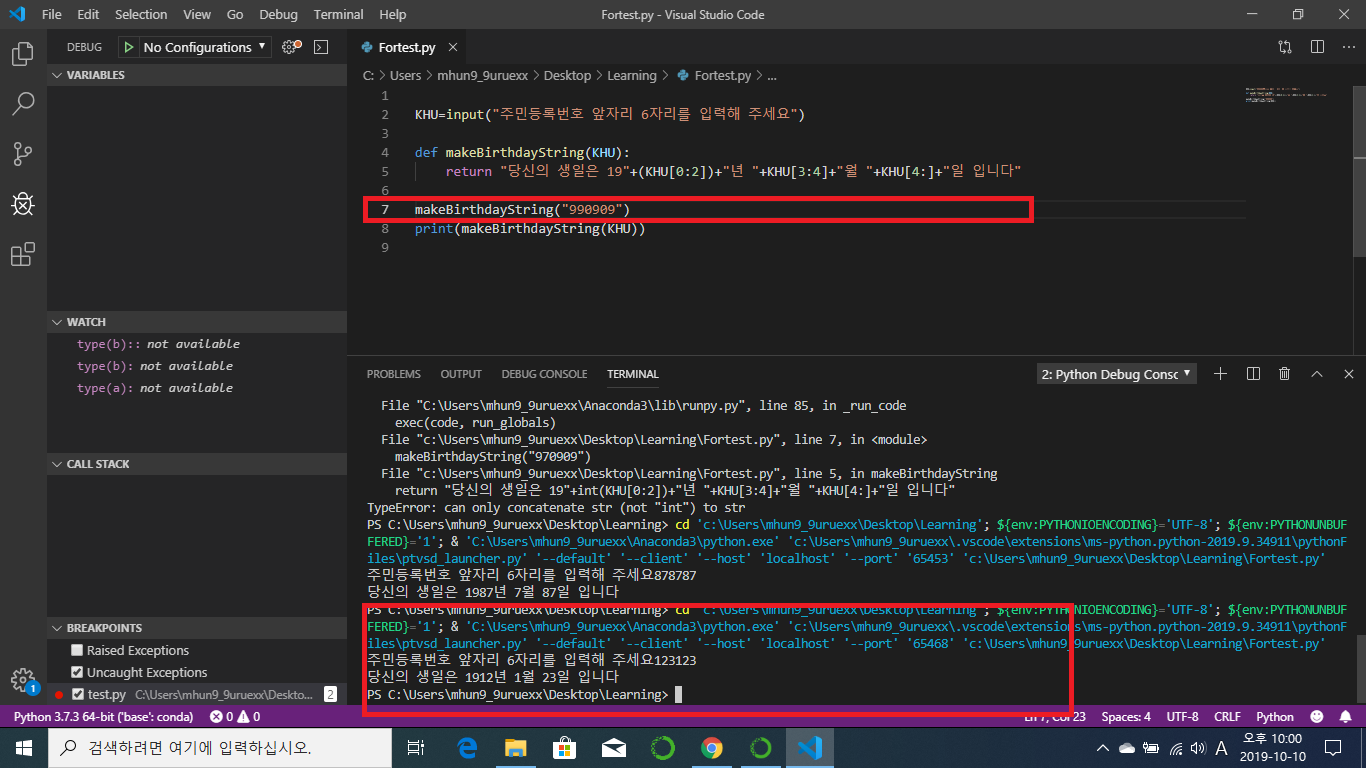Open the Terminal menu
The image size is (1366, 768).
point(338,14)
